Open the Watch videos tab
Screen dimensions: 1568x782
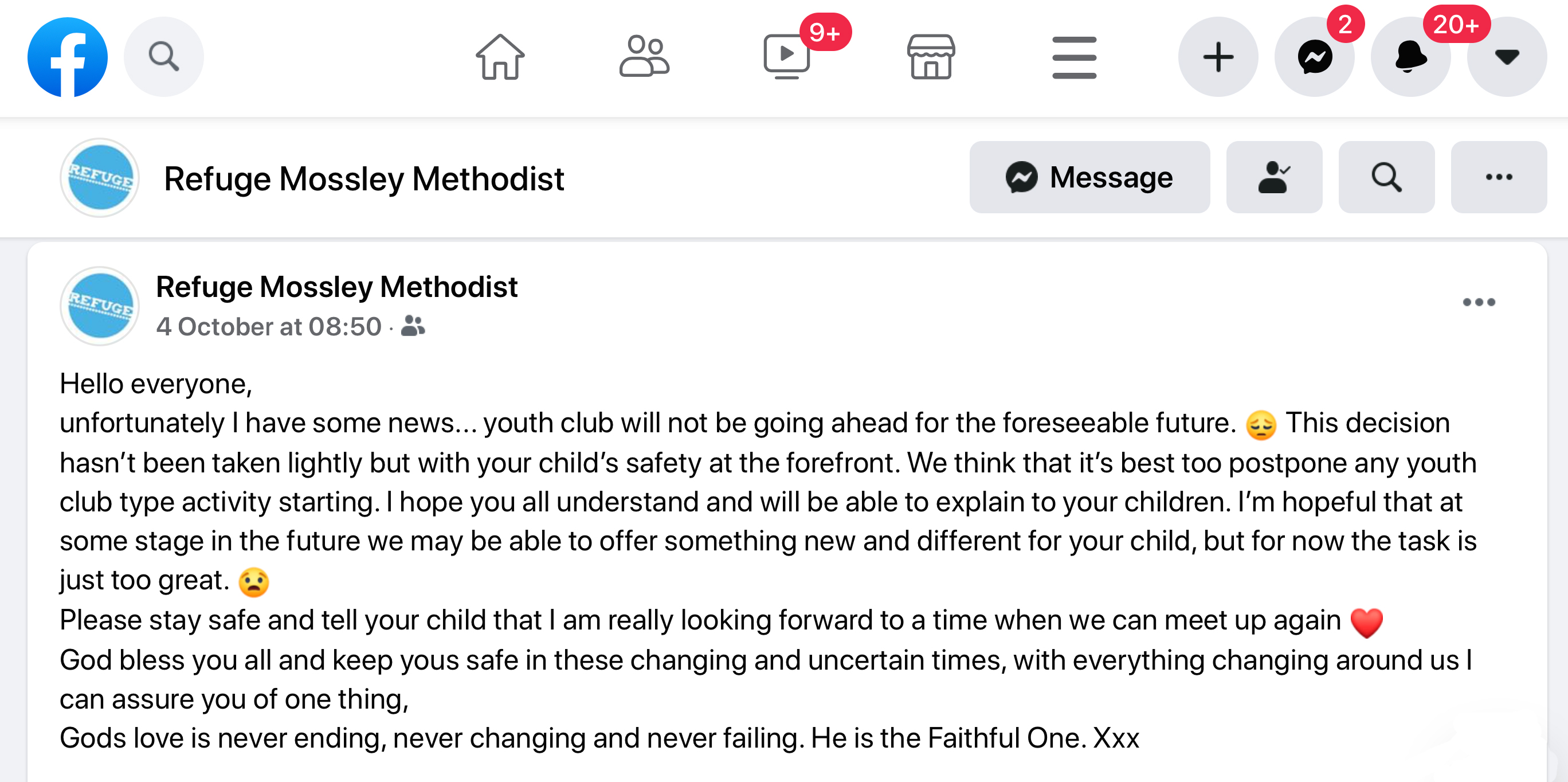tap(787, 57)
